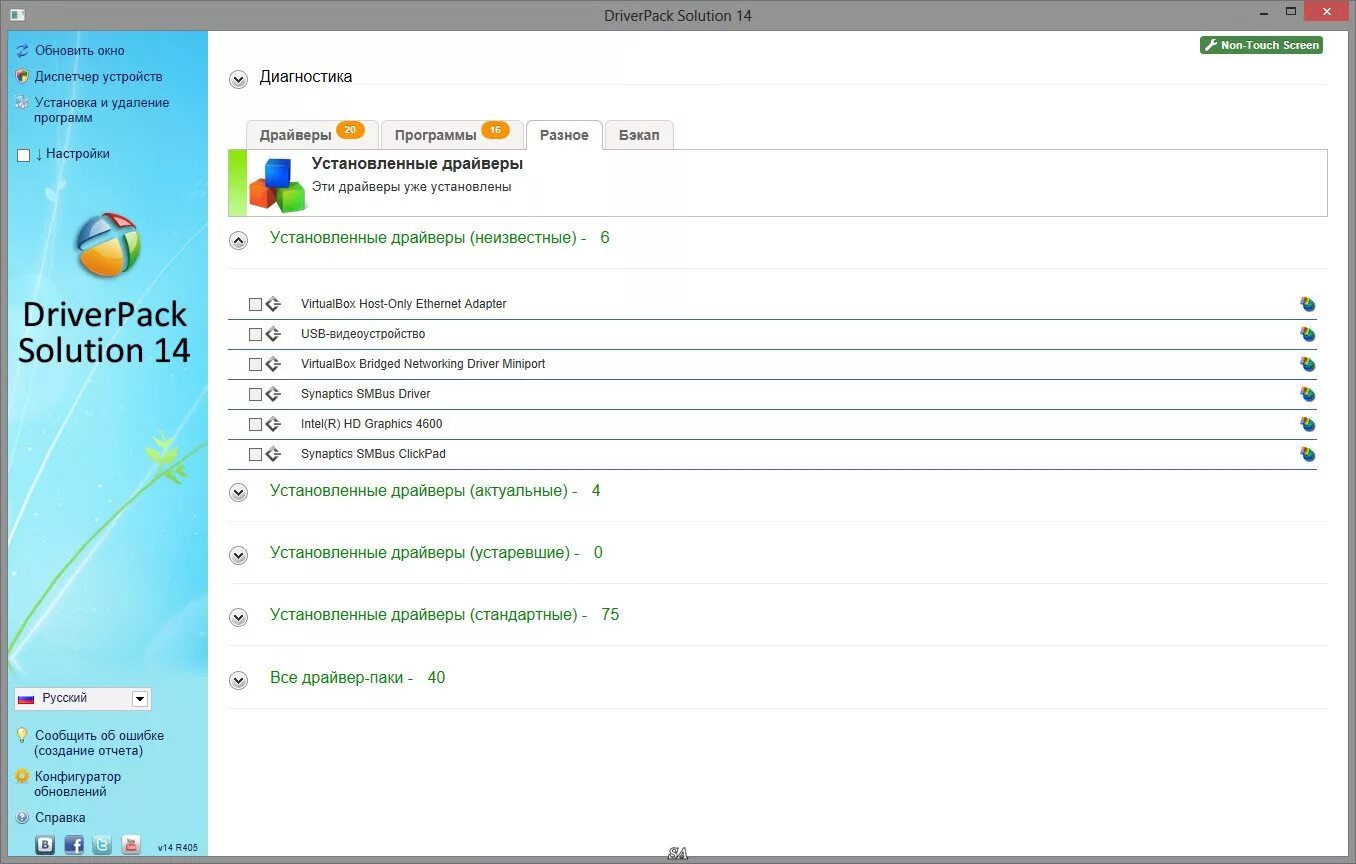
Task: Switch to the Программы tab
Action: click(x=452, y=135)
